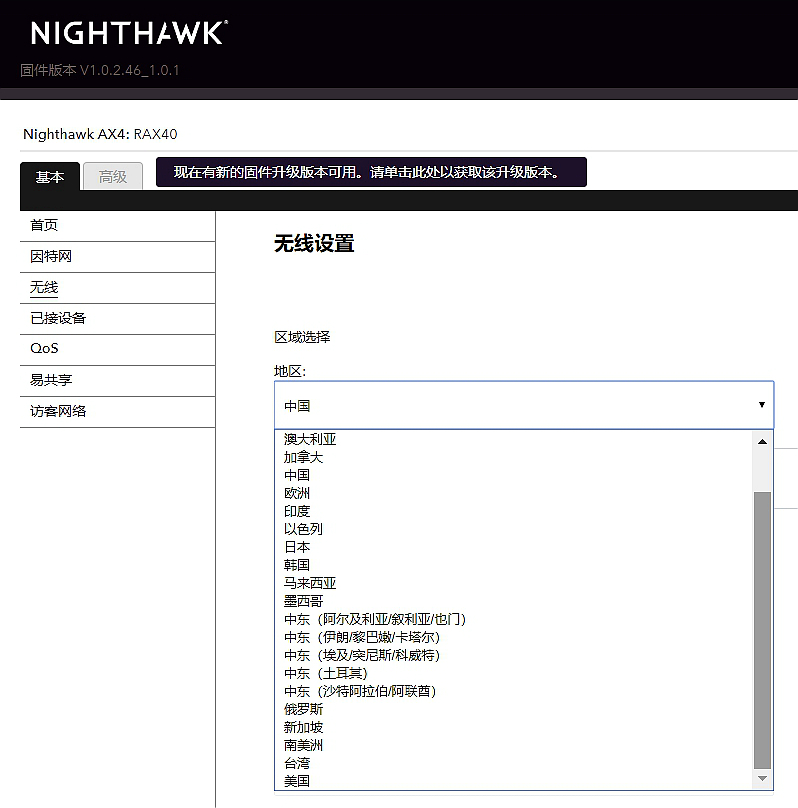Select 墨西哥 from the region list
This screenshot has height=808, width=798.
[514, 601]
